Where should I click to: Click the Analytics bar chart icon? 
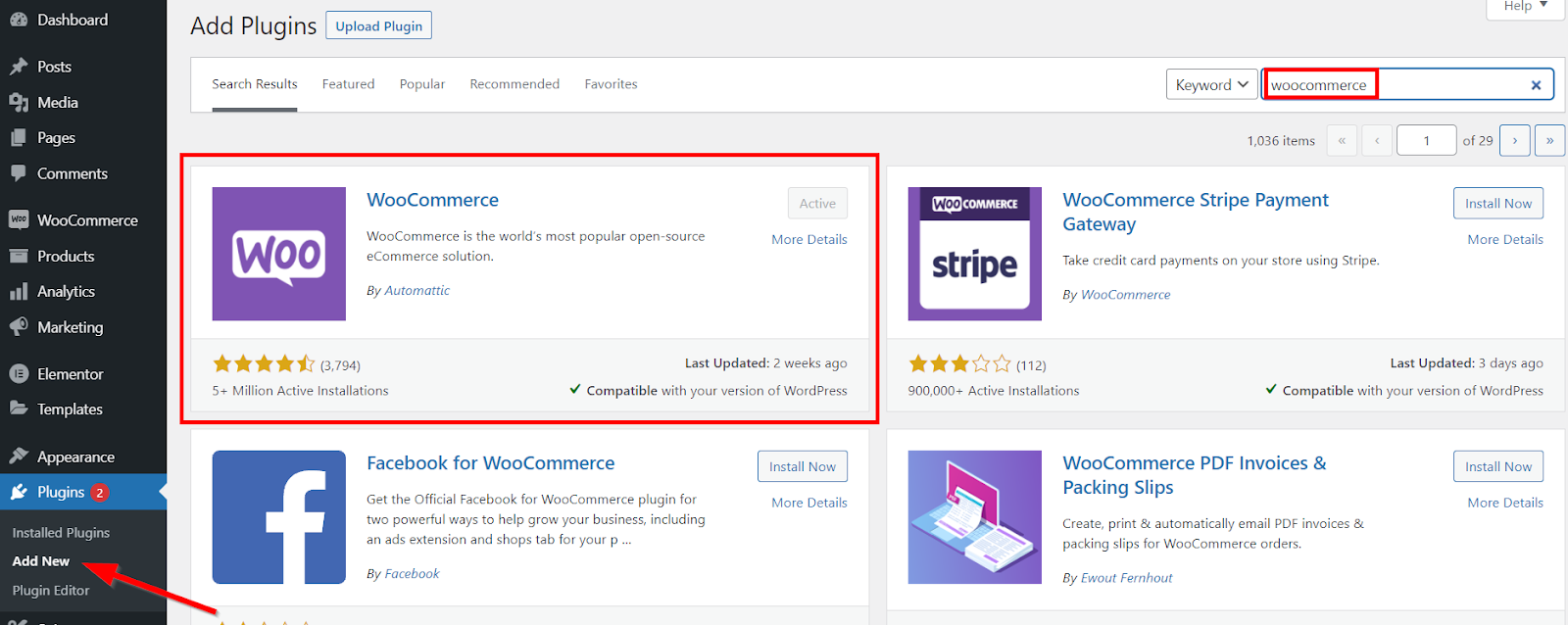coord(19,292)
